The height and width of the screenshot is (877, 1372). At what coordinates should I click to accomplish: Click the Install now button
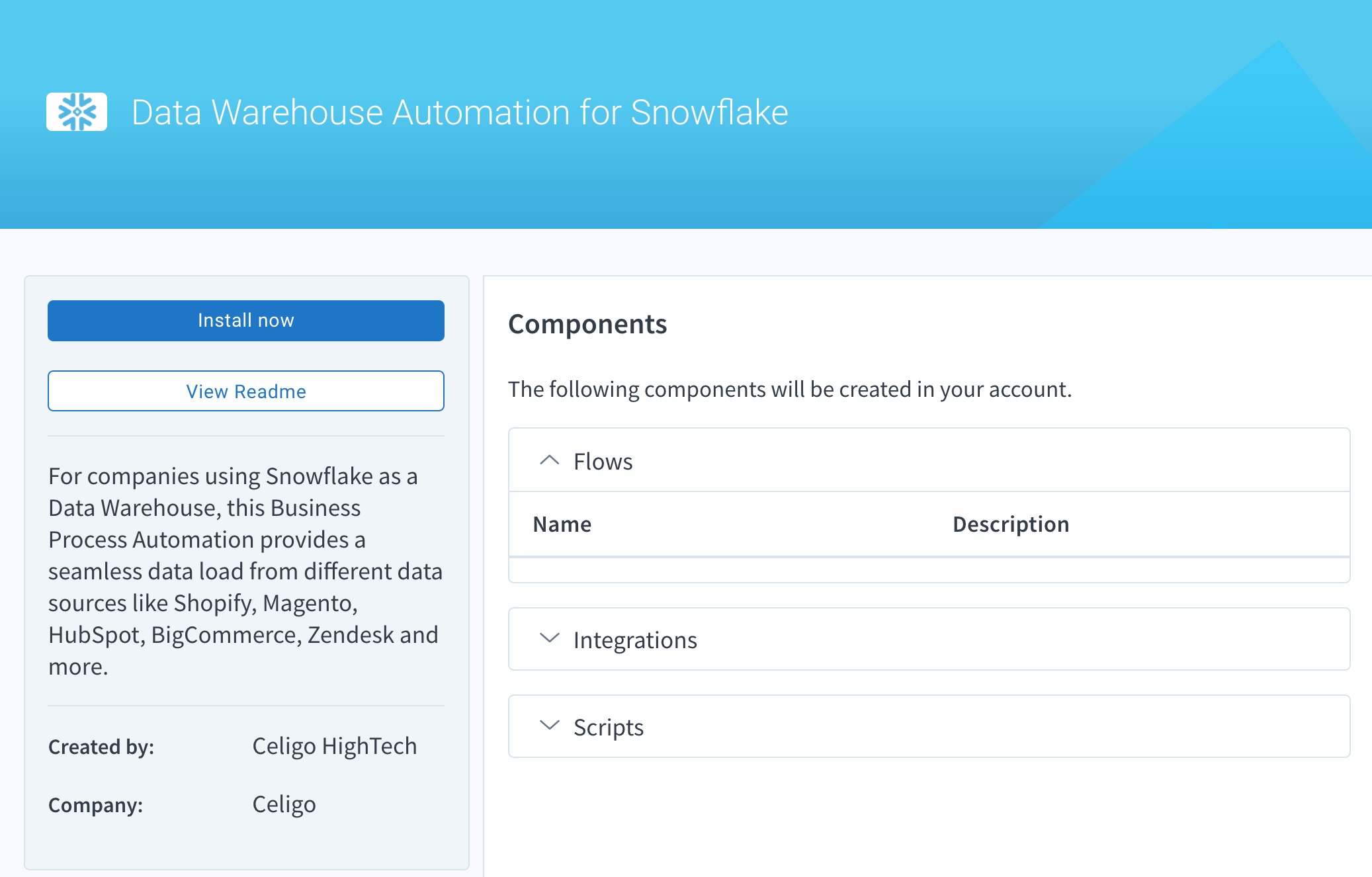coord(246,321)
